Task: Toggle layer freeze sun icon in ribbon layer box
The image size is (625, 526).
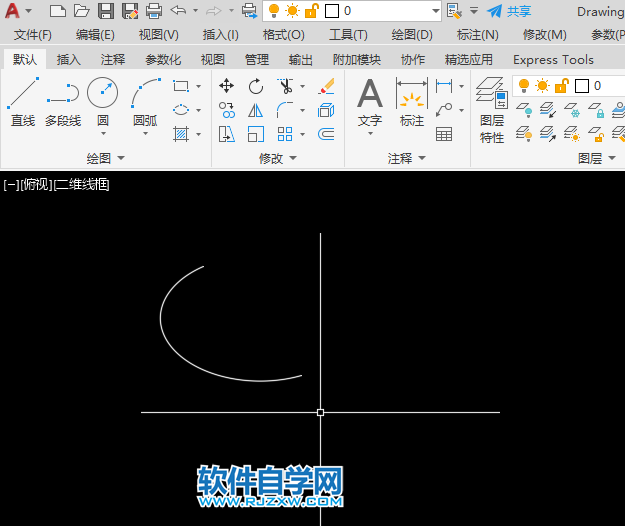Action: click(x=542, y=86)
